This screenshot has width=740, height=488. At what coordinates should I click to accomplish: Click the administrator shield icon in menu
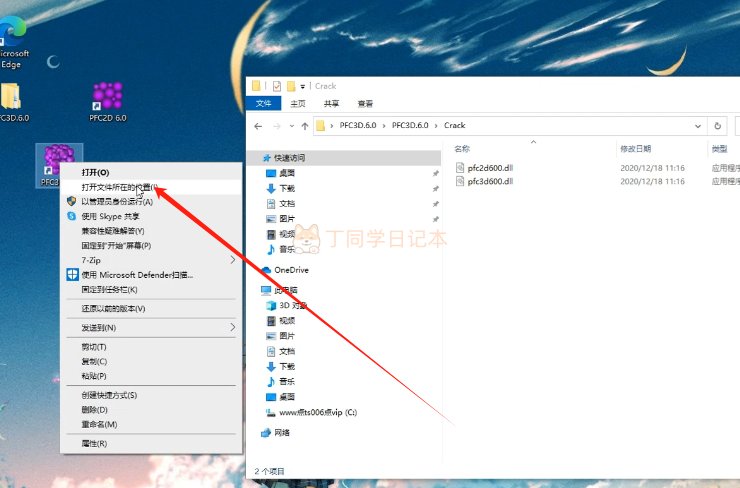click(x=71, y=202)
